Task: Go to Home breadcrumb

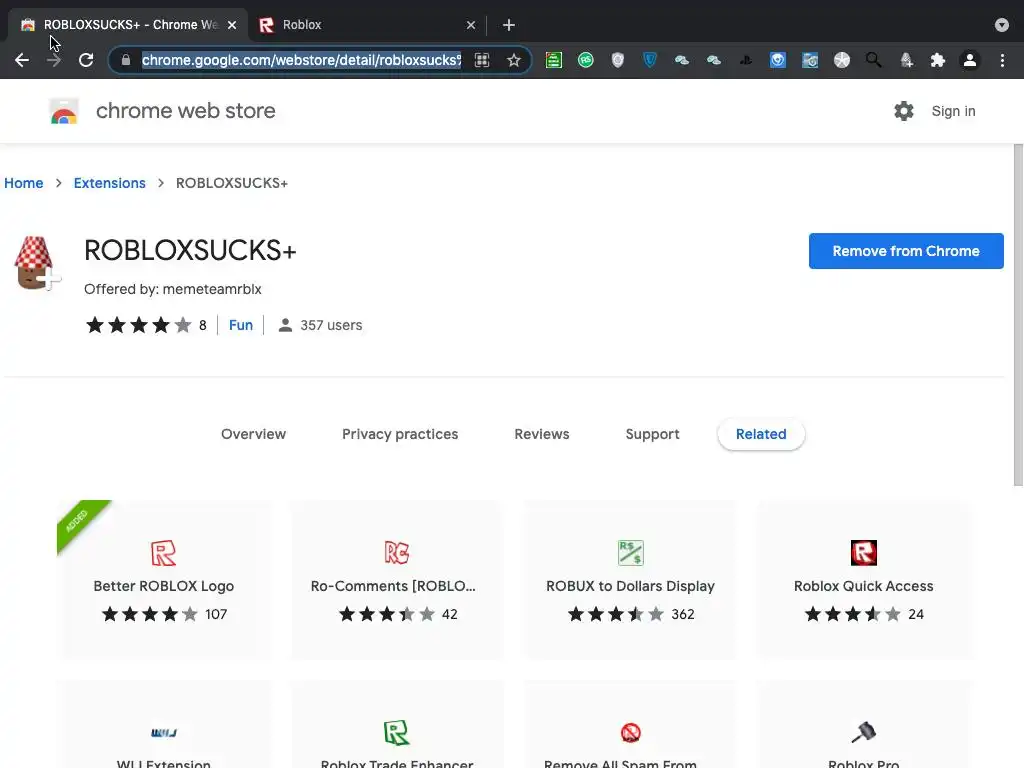Action: [24, 183]
